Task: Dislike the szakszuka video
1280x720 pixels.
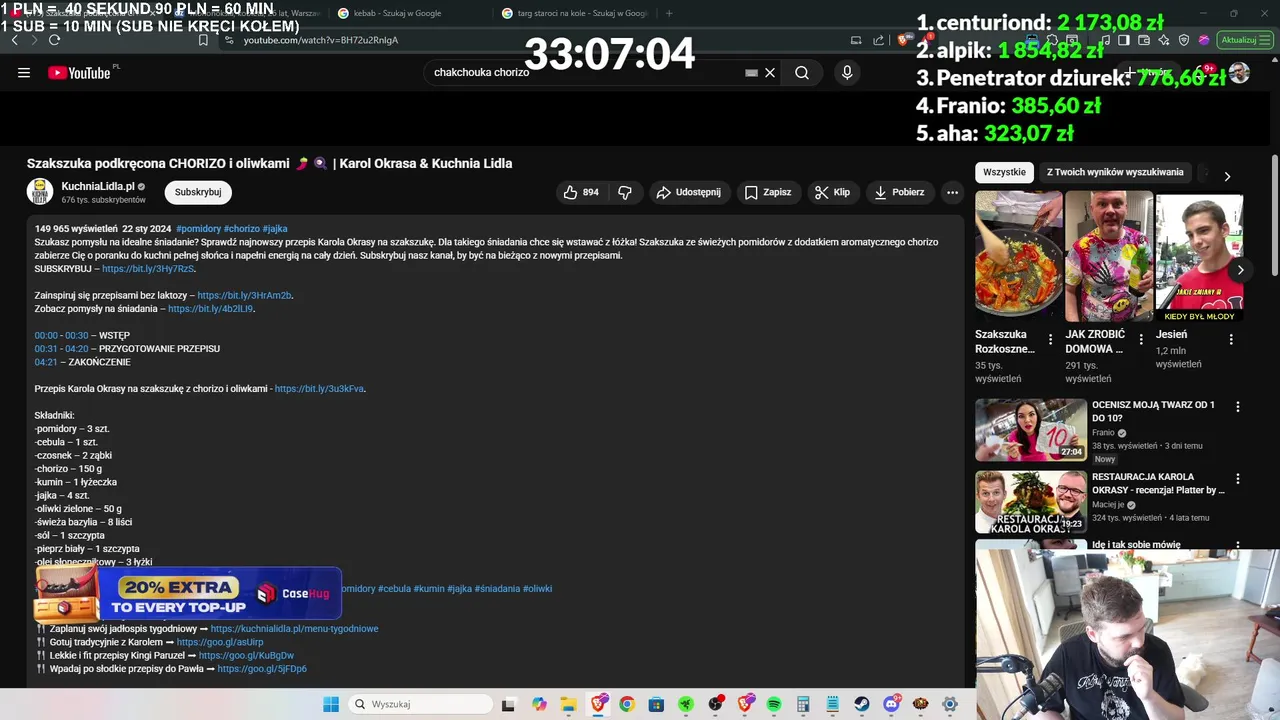Action: [625, 192]
